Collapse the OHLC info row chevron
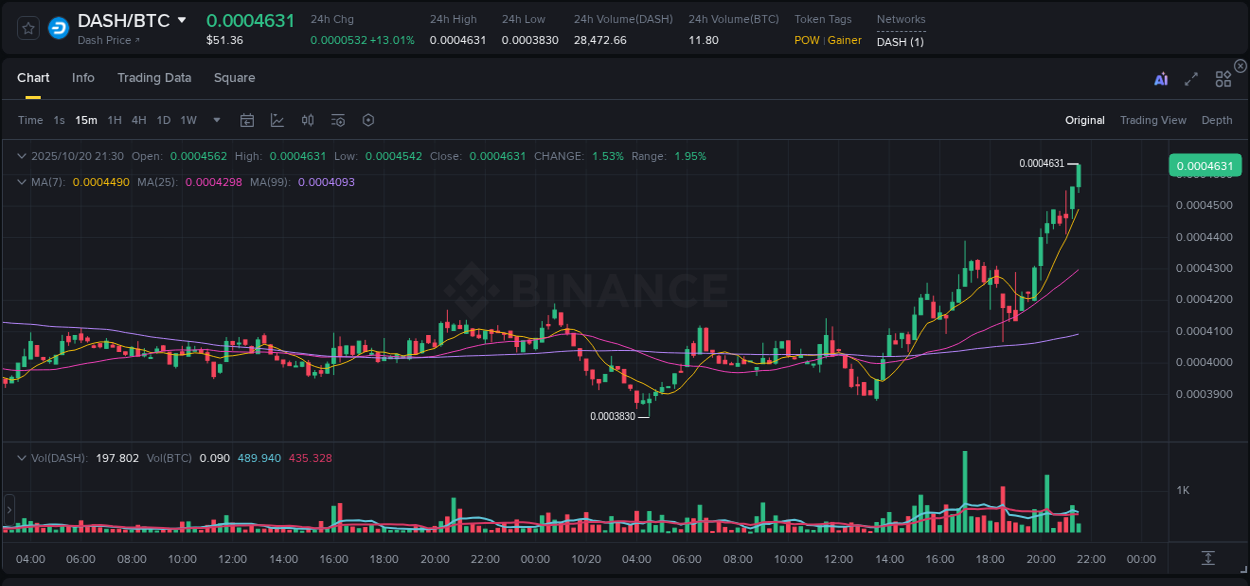1250x586 pixels. pyautogui.click(x=22, y=156)
